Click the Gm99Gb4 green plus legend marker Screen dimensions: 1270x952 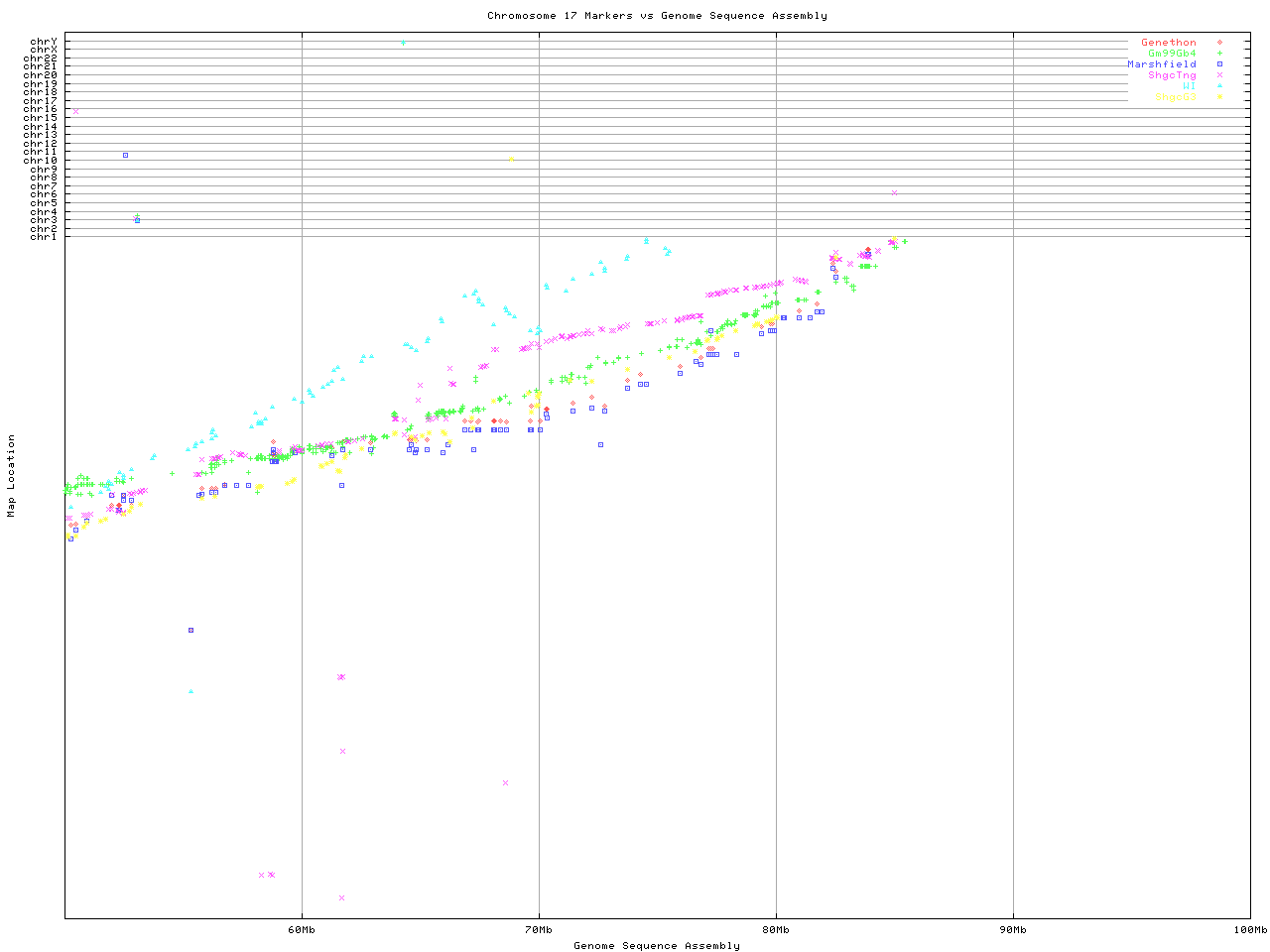[1219, 54]
